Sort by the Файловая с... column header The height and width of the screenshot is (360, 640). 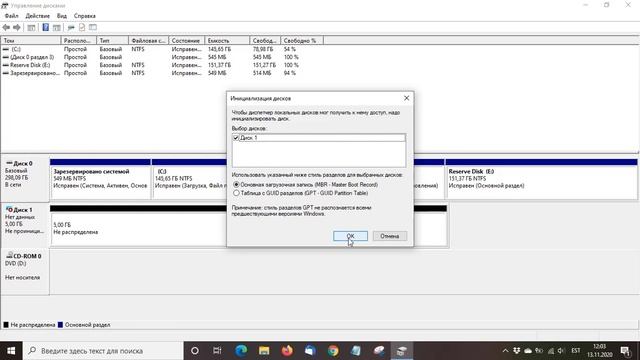pos(148,40)
